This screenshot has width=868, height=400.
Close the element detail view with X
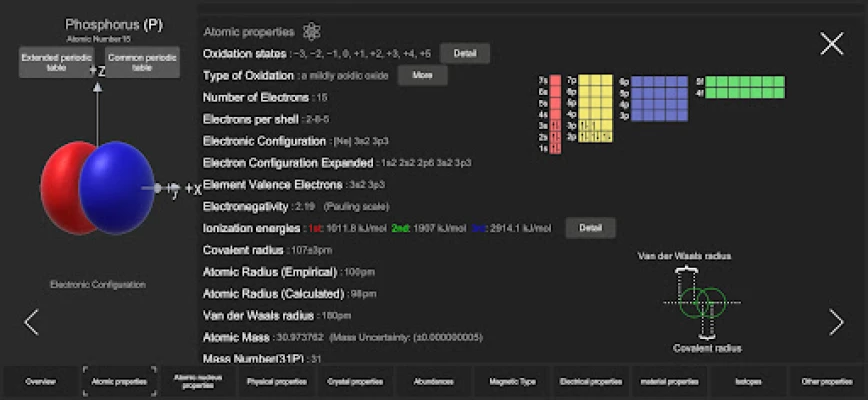(x=831, y=43)
